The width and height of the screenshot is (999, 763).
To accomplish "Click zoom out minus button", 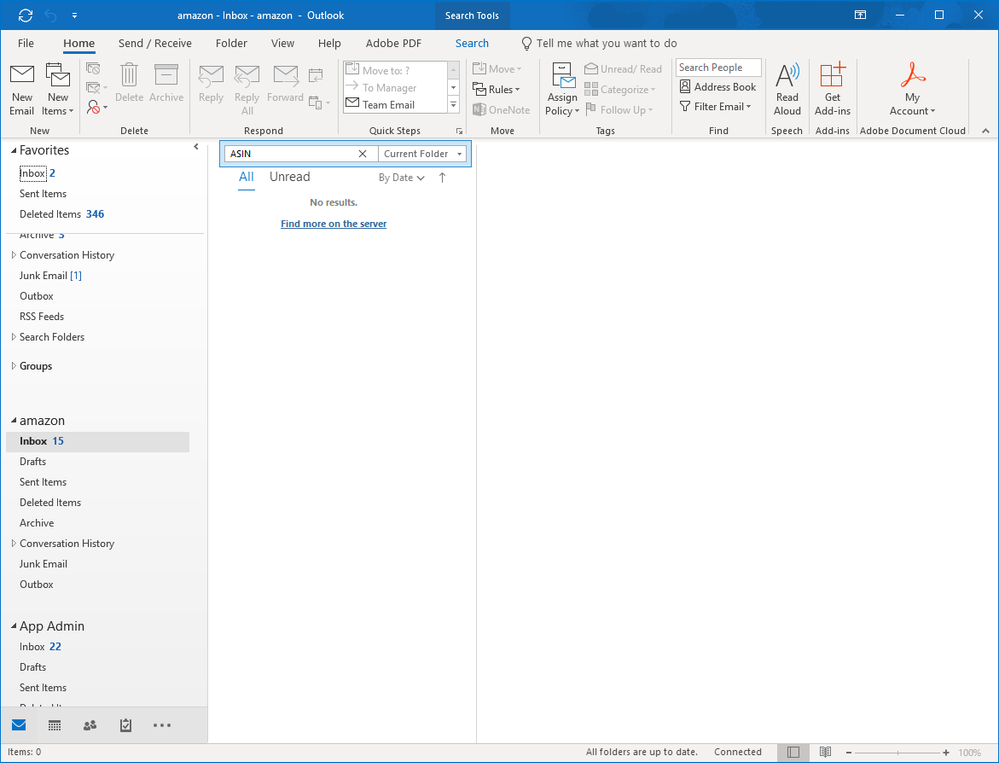I will tap(849, 753).
